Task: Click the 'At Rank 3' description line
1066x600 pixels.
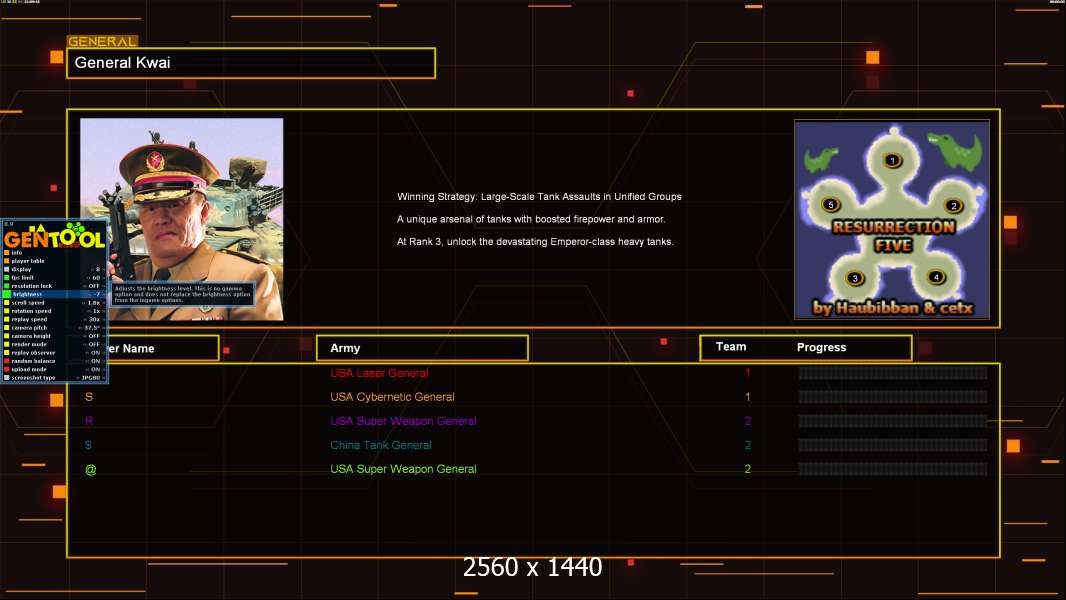Action: [x=536, y=241]
